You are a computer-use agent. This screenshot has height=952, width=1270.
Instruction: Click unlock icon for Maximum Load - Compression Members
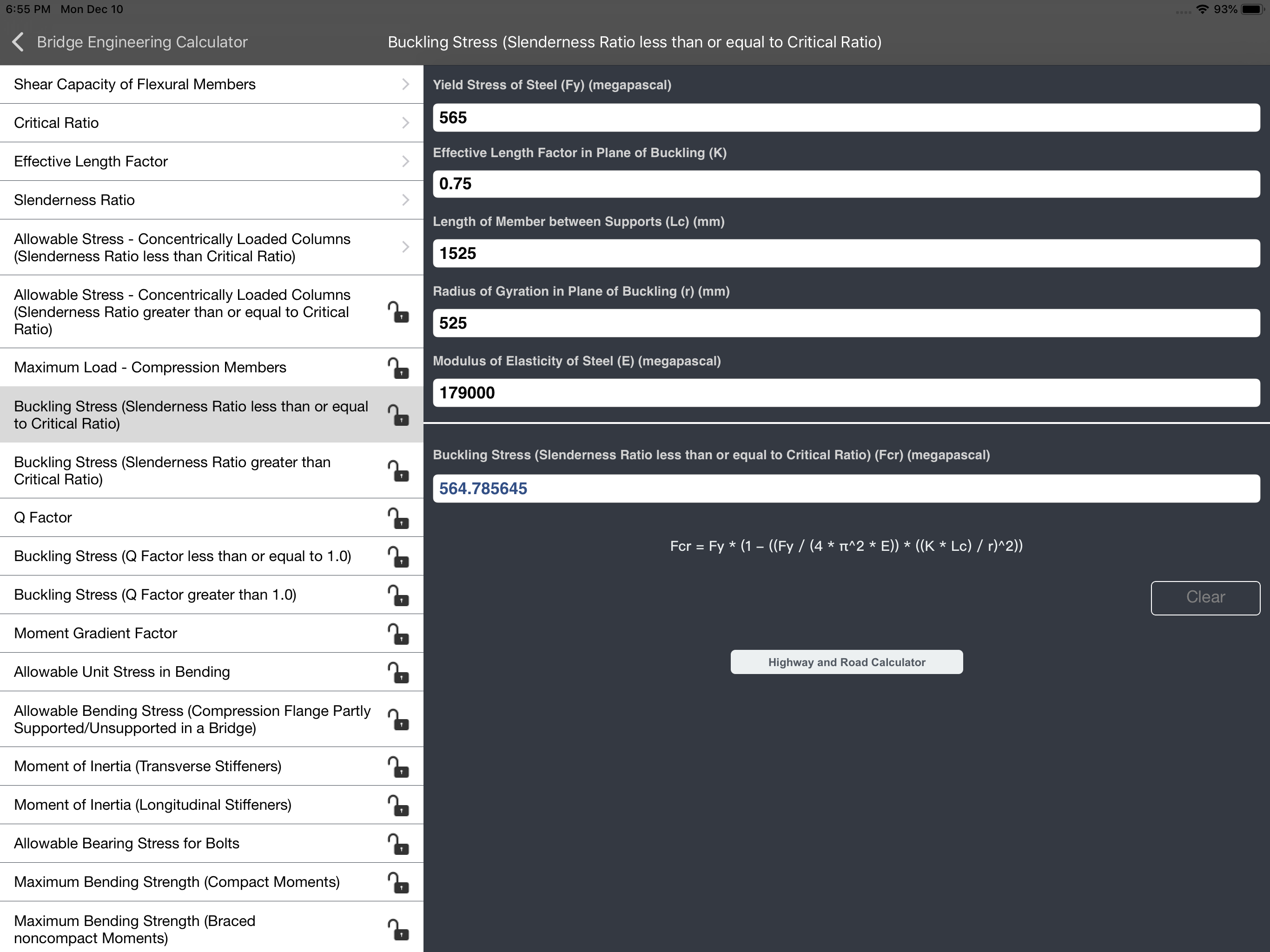point(398,368)
